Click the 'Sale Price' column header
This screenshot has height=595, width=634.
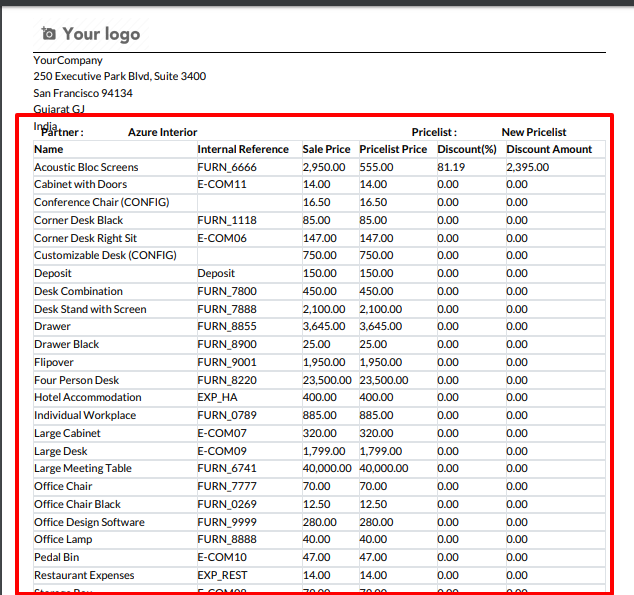[326, 149]
